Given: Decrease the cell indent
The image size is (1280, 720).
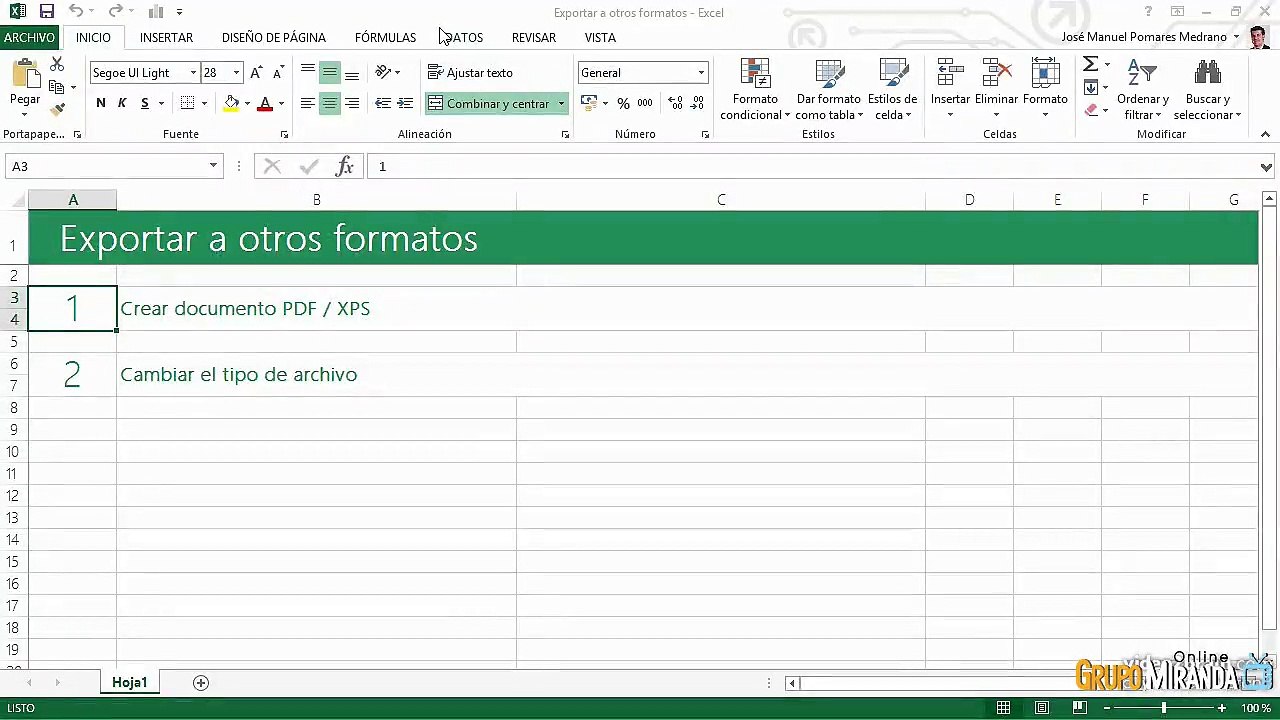Looking at the screenshot, I should (383, 103).
